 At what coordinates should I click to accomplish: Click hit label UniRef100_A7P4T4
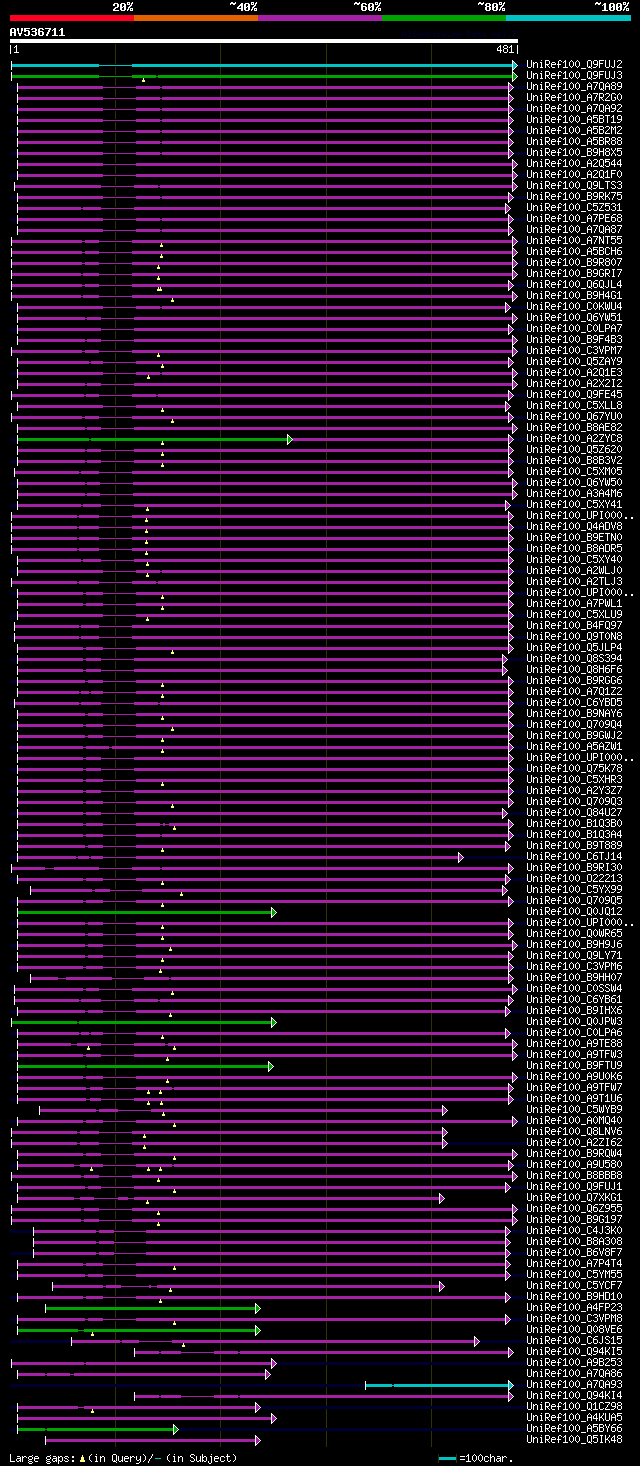[x=575, y=1263]
